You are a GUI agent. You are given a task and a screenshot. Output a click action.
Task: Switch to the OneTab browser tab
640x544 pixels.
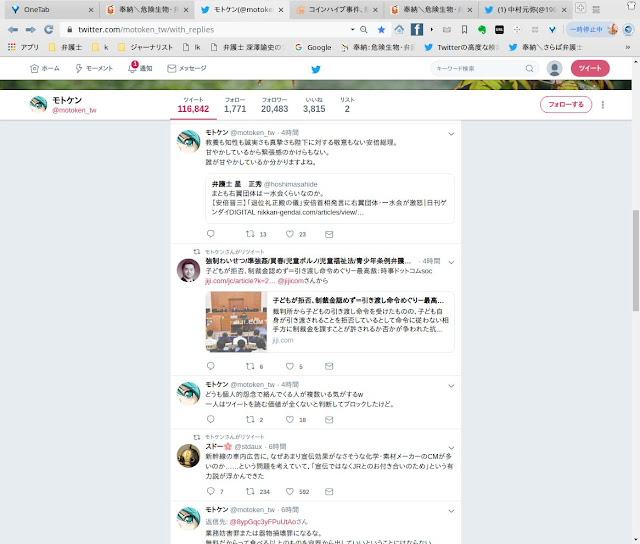click(51, 9)
